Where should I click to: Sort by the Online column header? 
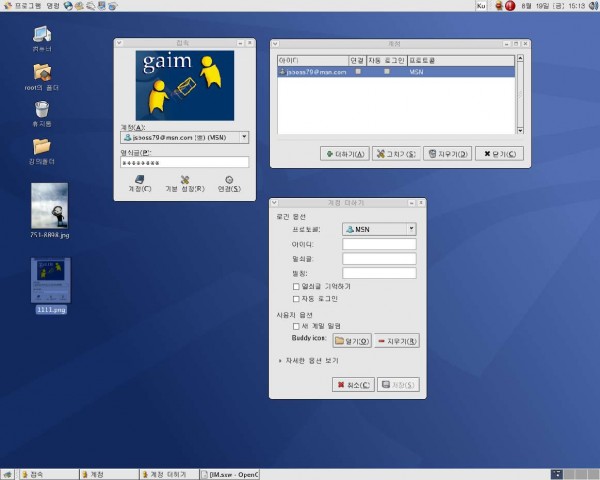[x=357, y=60]
